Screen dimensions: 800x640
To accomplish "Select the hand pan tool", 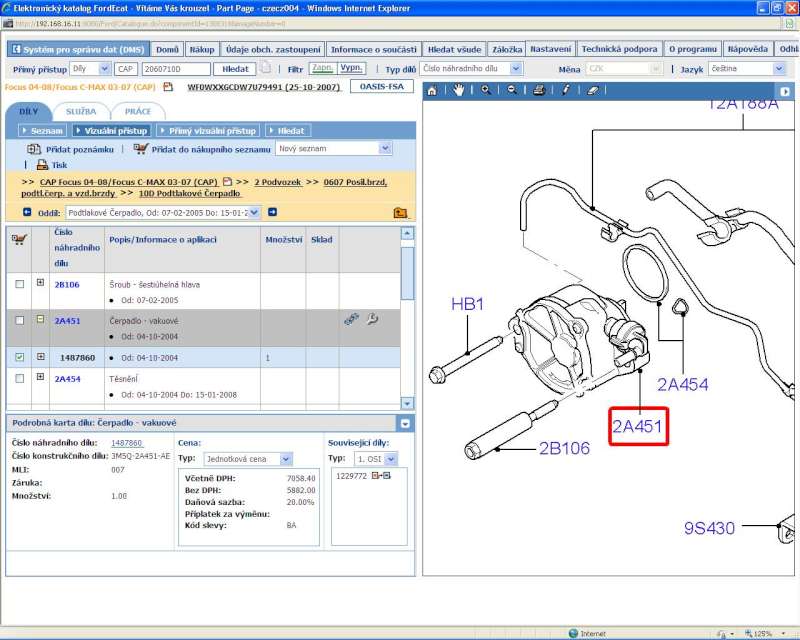I will 459,90.
